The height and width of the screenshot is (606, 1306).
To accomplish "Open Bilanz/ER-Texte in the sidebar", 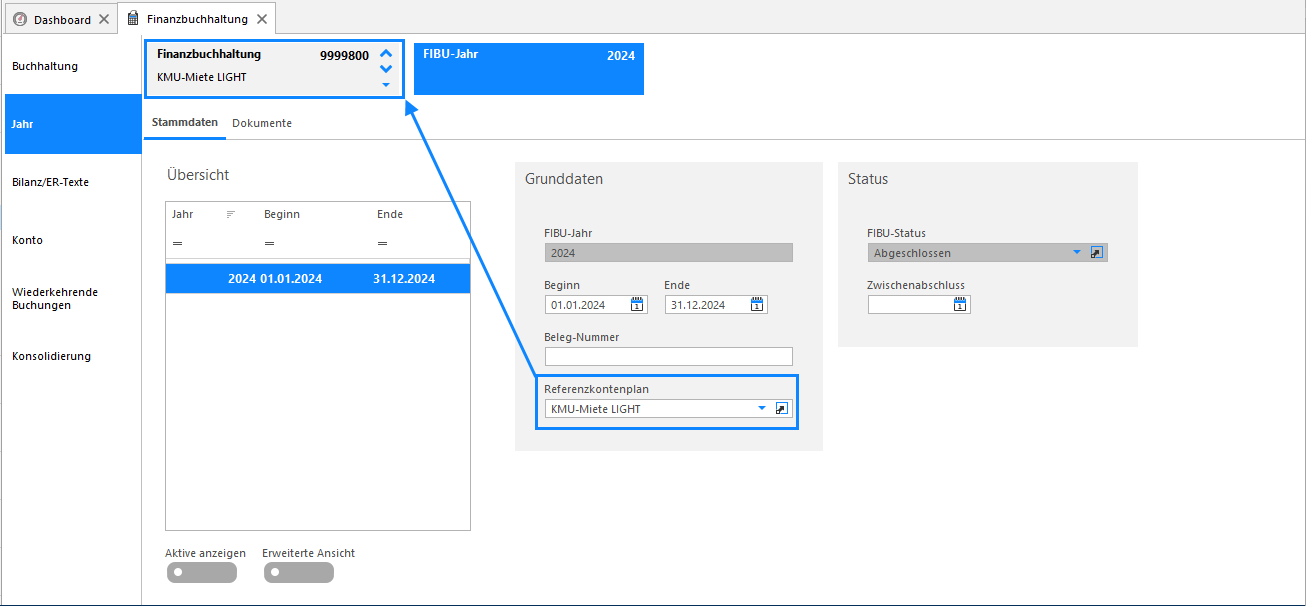I will [x=73, y=182].
